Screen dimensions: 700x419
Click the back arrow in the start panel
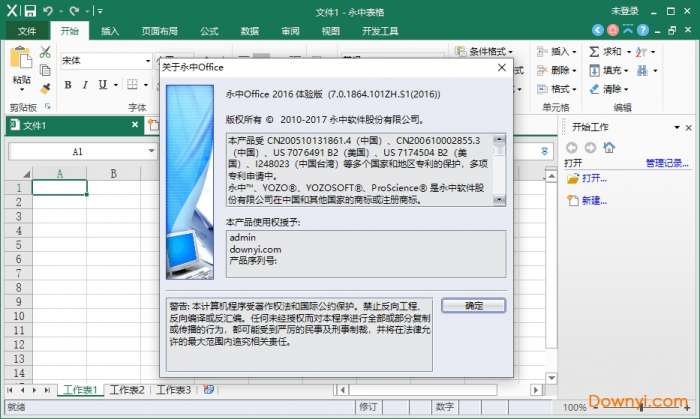click(x=572, y=148)
